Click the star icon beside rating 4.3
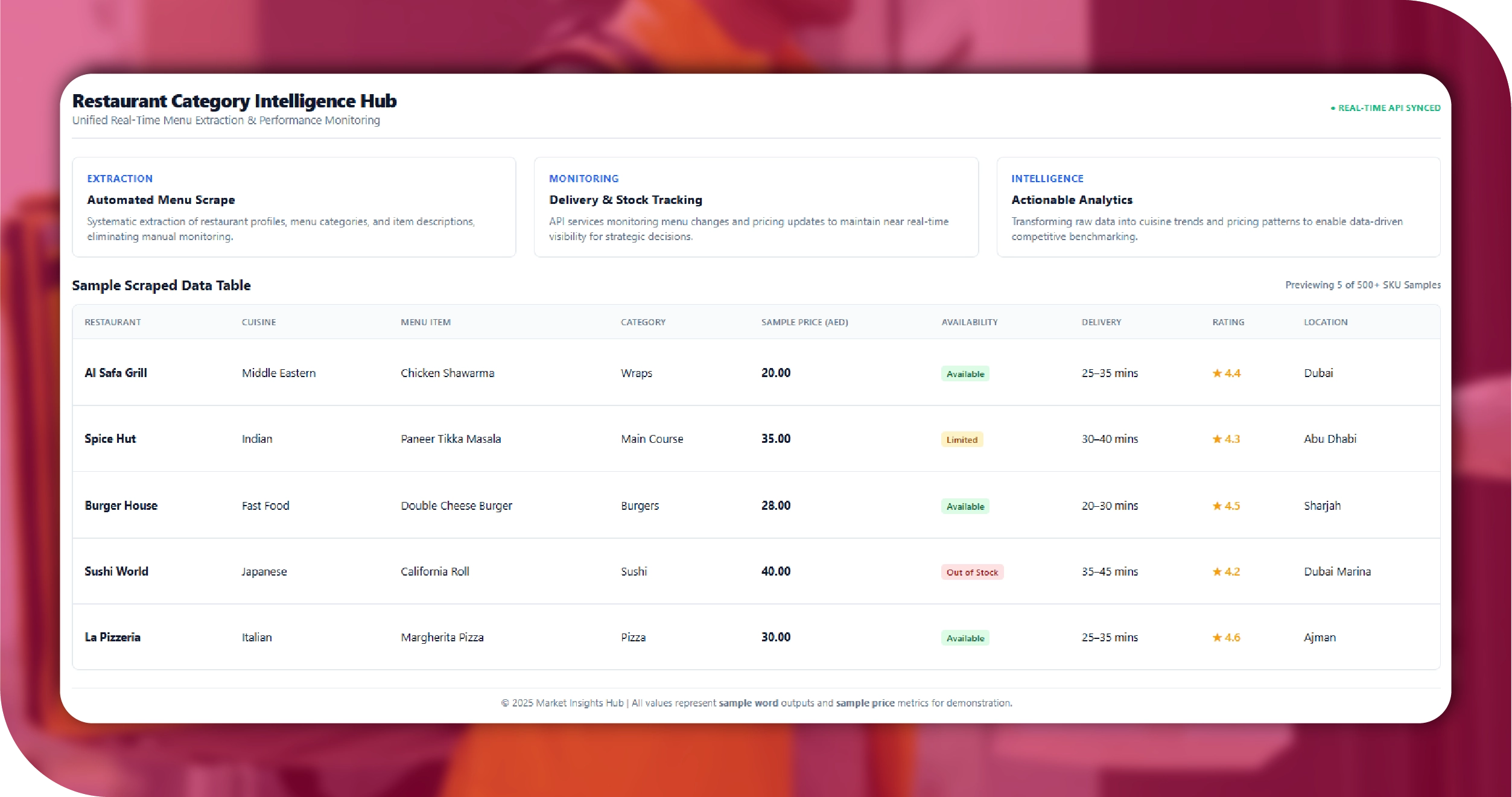1512x797 pixels. tap(1217, 439)
